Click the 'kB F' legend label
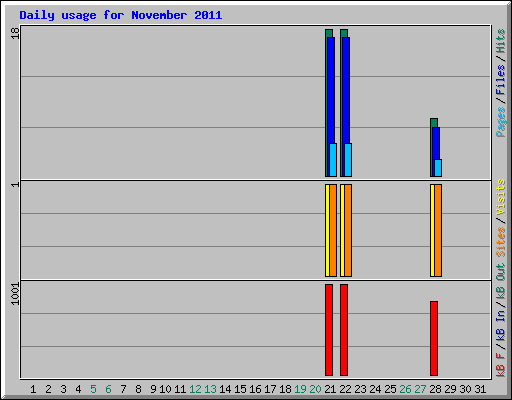512x400 pixels. click(500, 365)
